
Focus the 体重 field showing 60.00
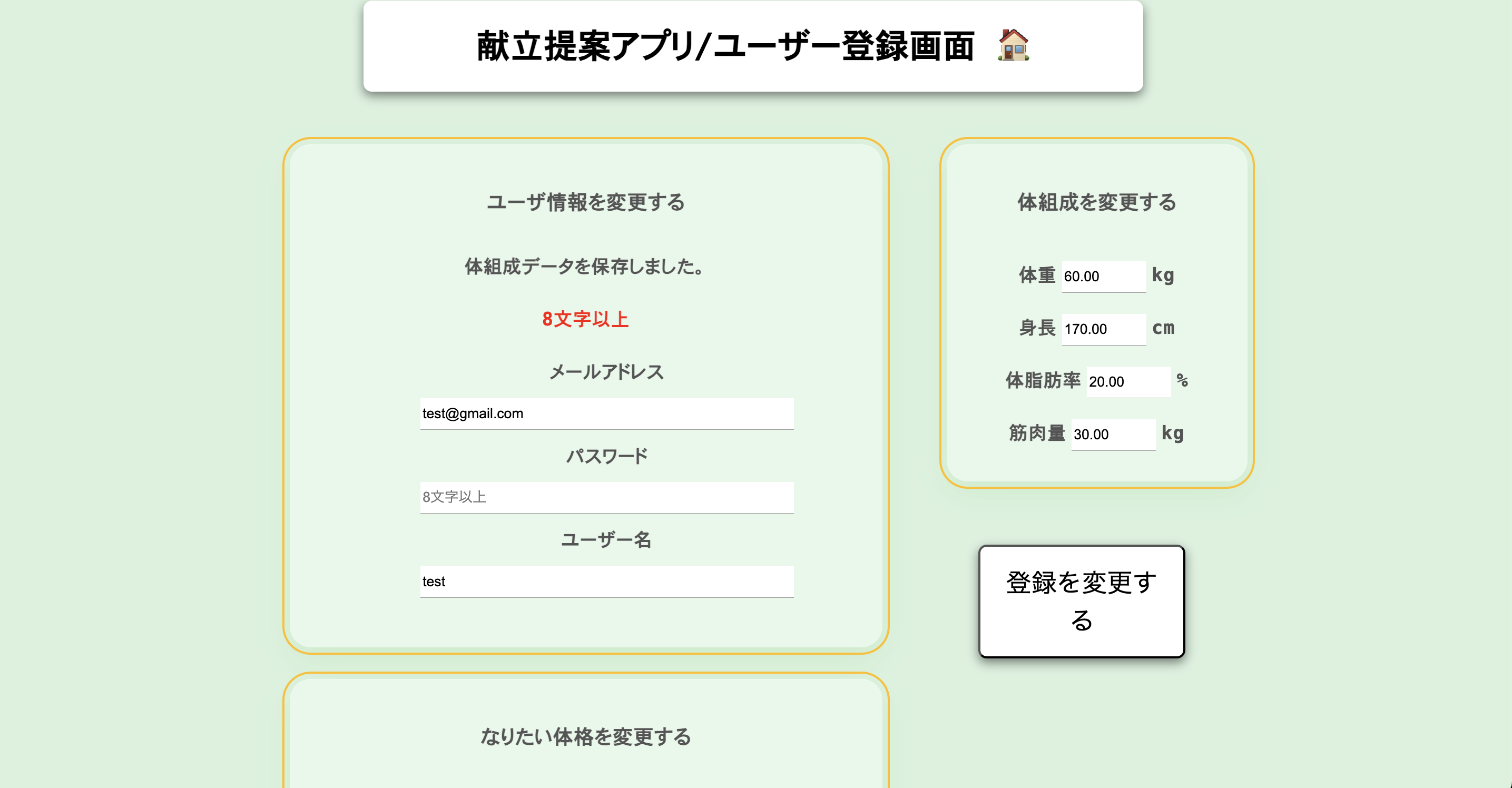(1104, 276)
